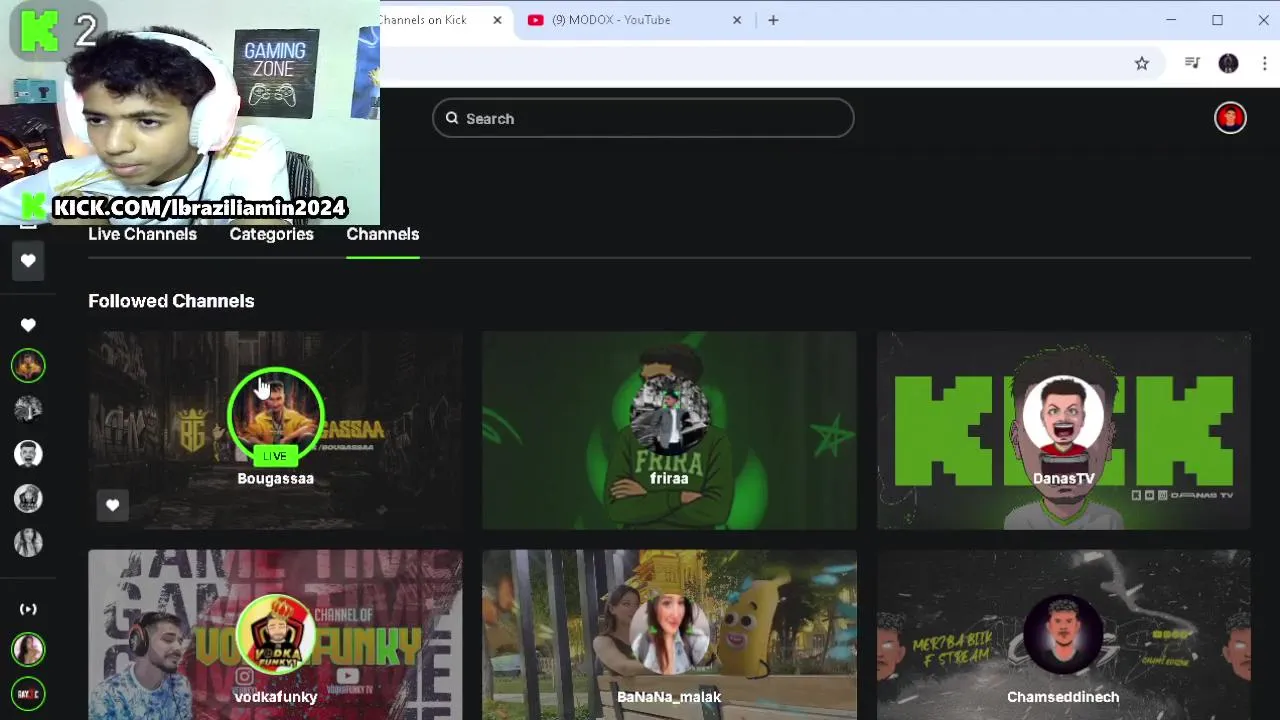Open Chrome three-dot menu
This screenshot has width=1280, height=720.
pyautogui.click(x=1265, y=63)
